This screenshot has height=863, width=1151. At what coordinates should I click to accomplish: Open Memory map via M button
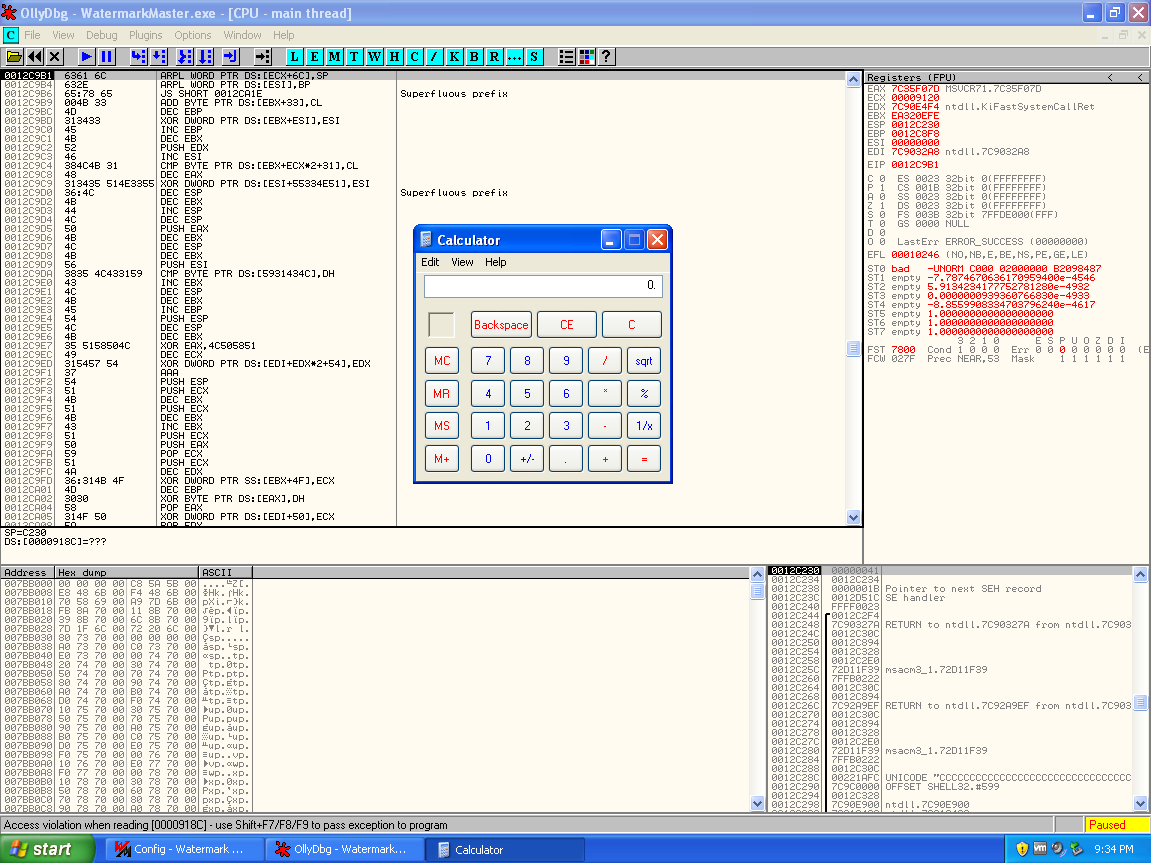tap(335, 57)
